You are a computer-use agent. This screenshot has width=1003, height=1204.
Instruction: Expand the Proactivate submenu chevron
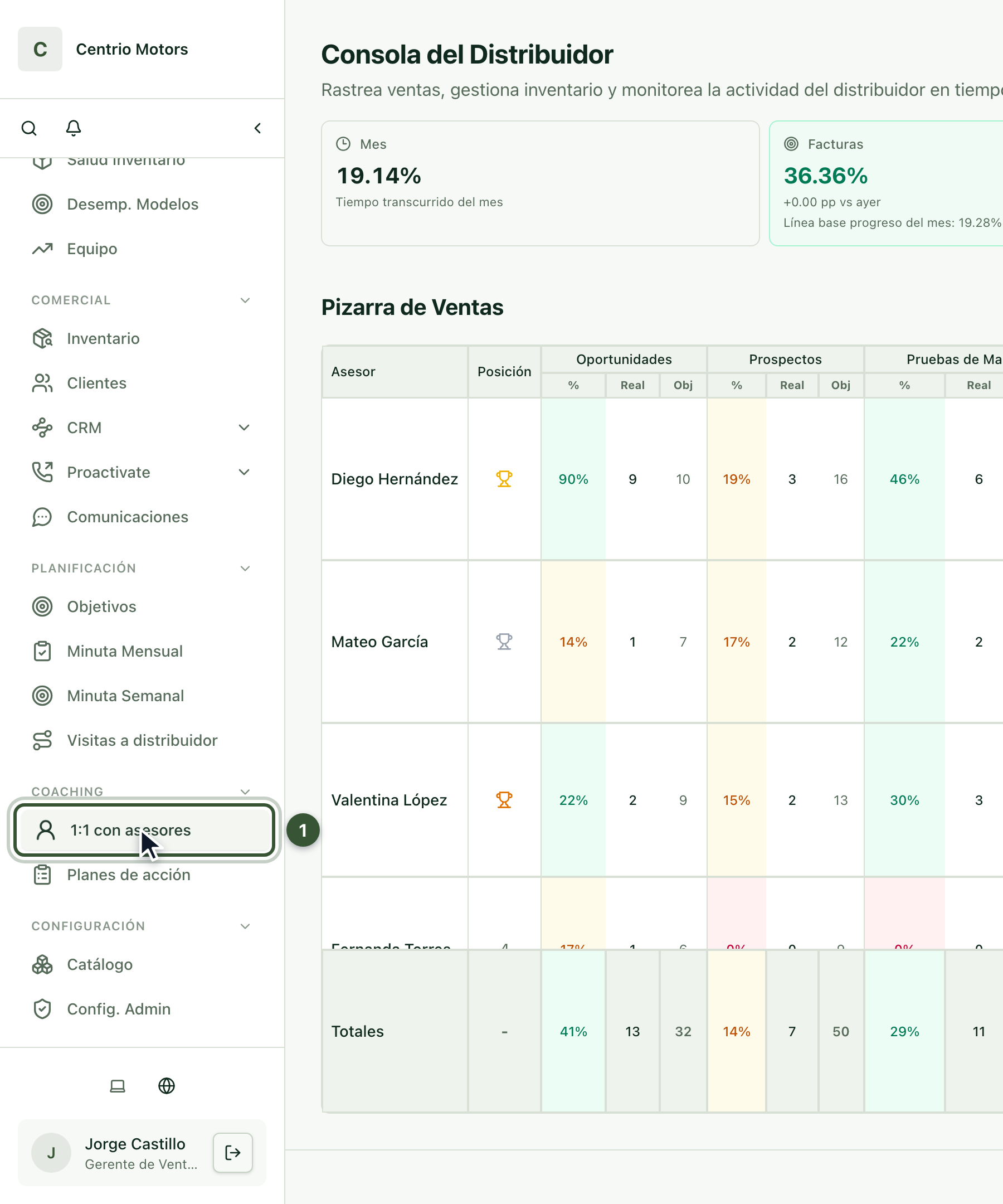click(x=244, y=473)
